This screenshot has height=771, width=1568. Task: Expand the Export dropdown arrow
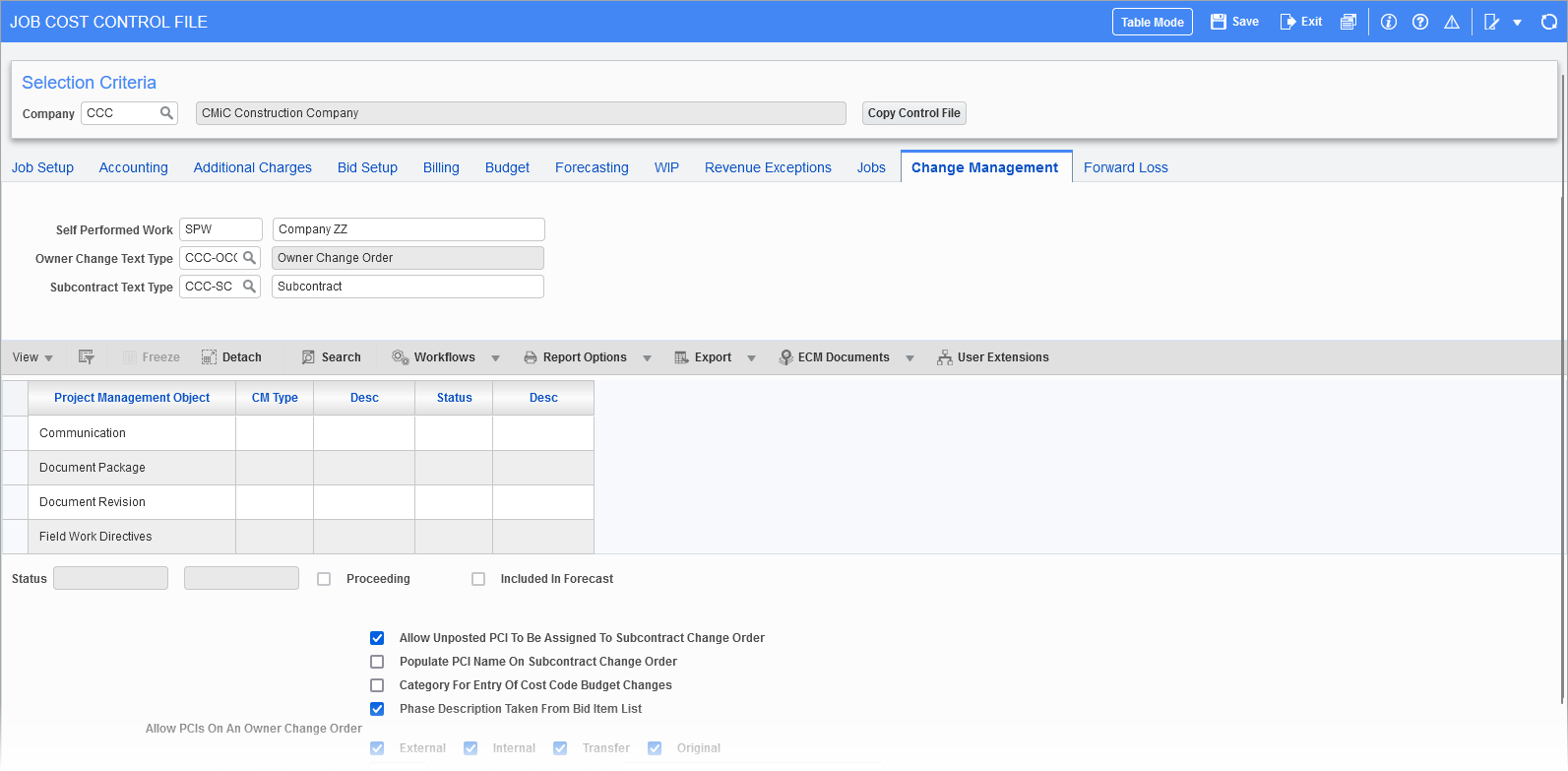tap(751, 358)
